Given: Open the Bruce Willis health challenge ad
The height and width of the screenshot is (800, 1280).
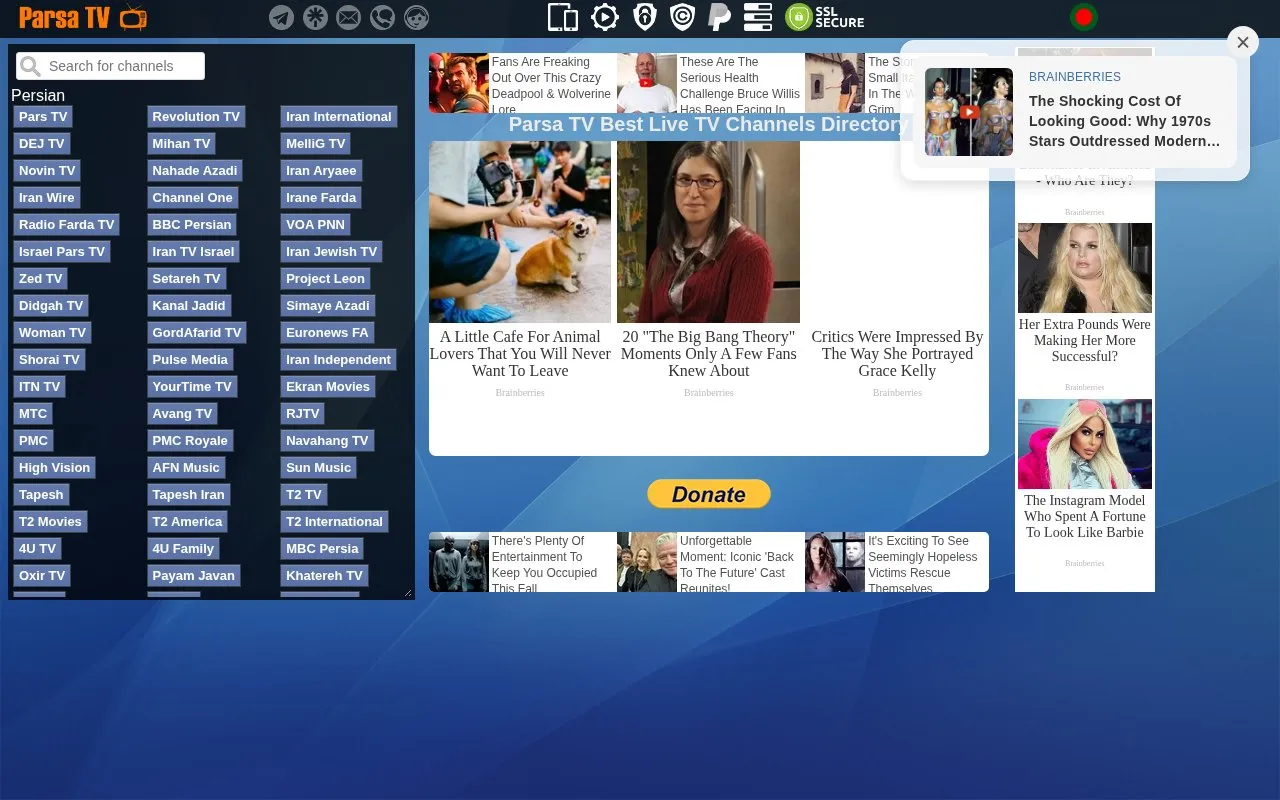Looking at the screenshot, I should (710, 83).
